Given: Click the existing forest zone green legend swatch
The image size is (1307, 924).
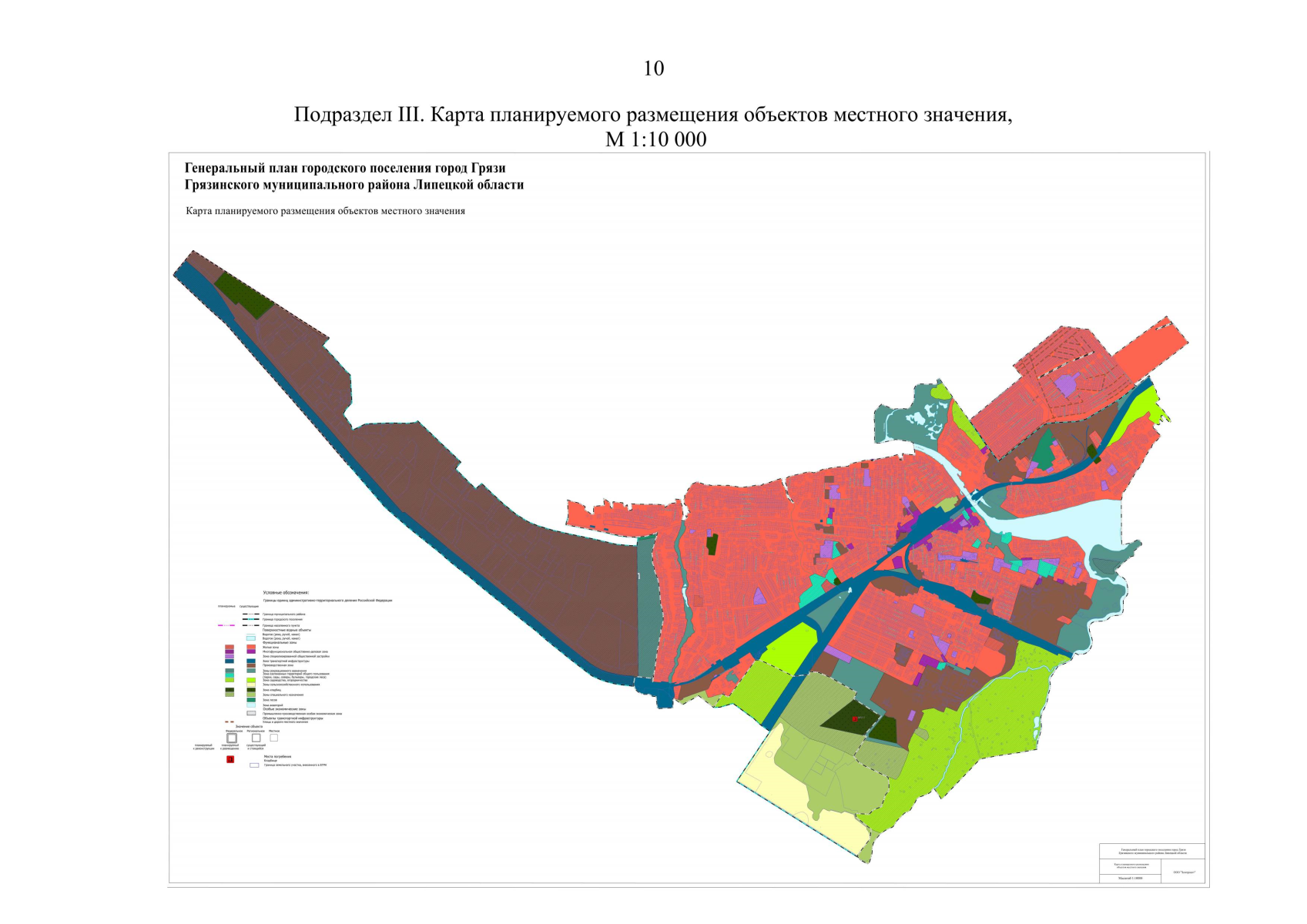Looking at the screenshot, I should pyautogui.click(x=251, y=700).
